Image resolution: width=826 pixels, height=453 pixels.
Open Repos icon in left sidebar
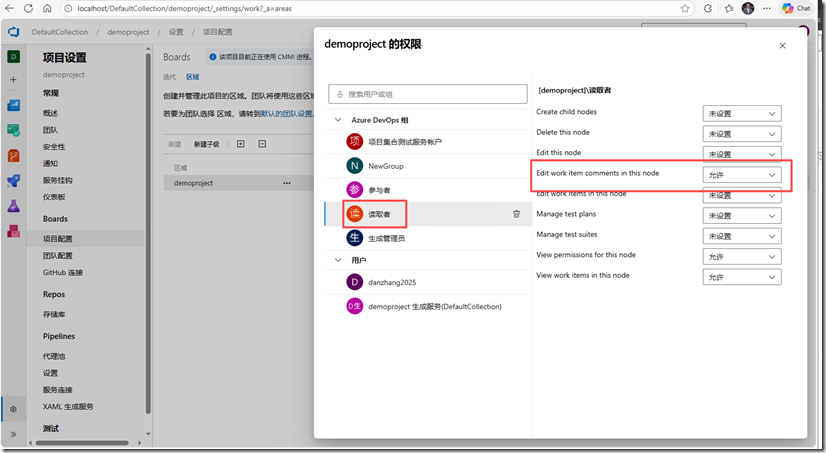14,155
